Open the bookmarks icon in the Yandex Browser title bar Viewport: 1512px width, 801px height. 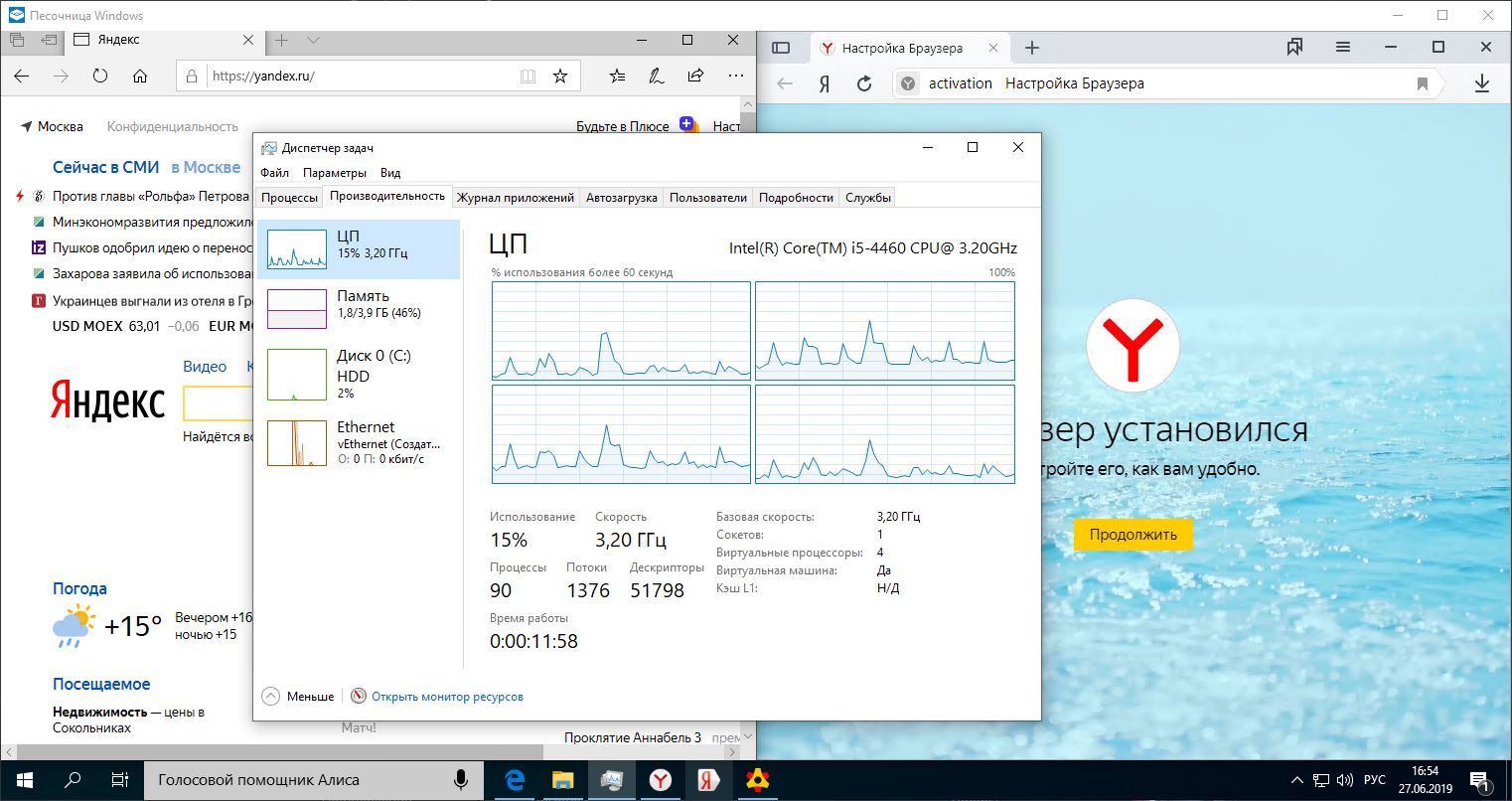coord(1294,47)
